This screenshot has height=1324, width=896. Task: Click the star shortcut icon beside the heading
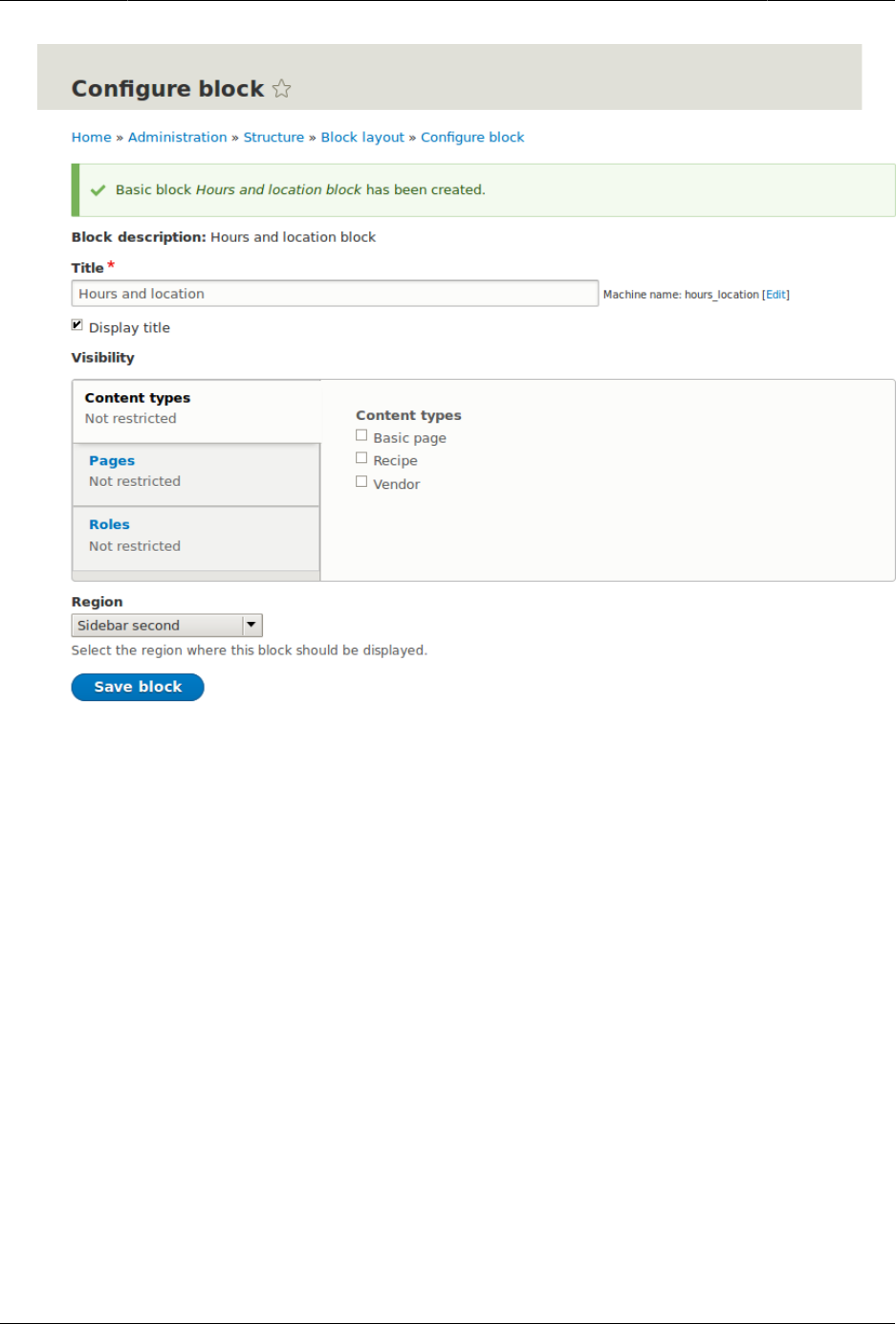(x=281, y=89)
